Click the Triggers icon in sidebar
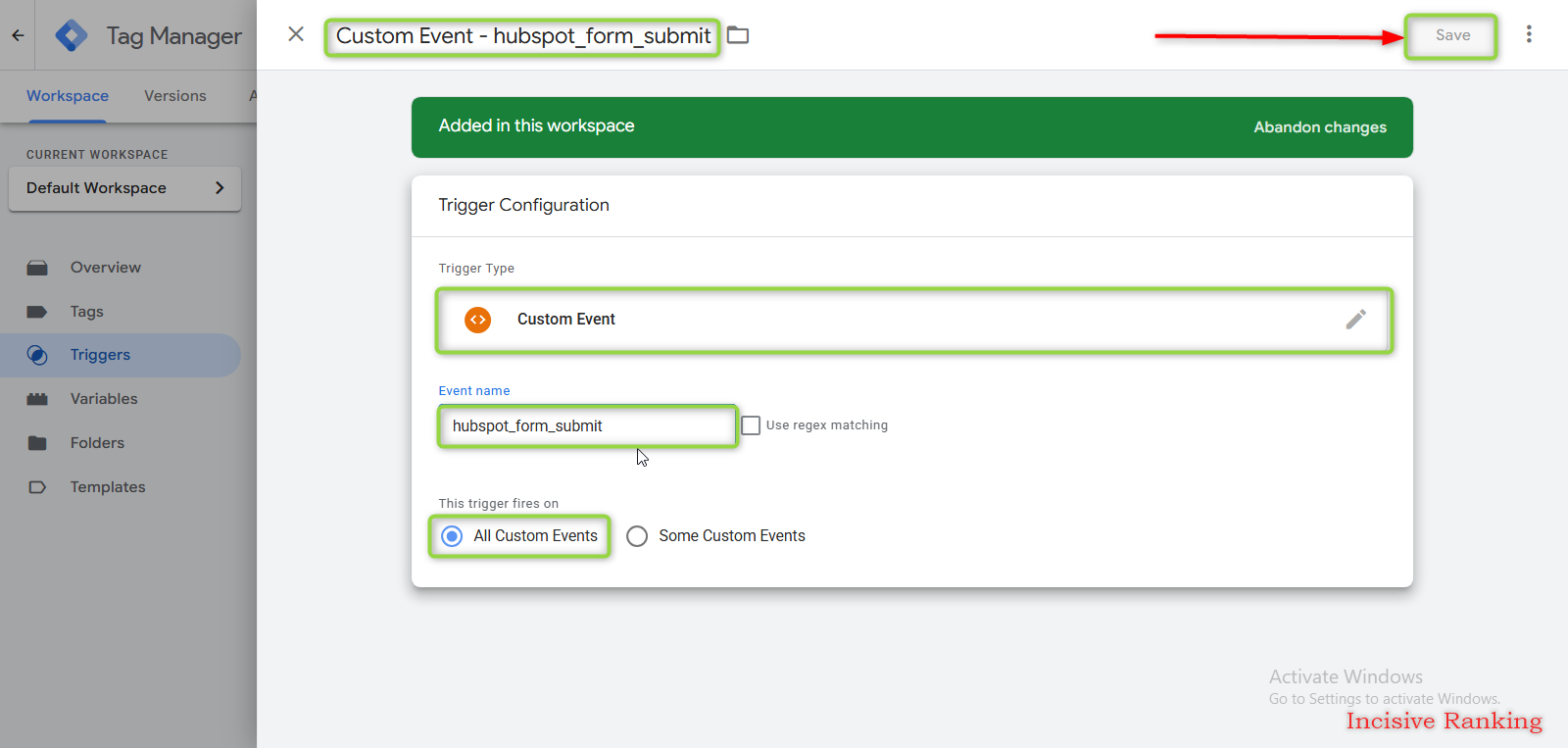Screen dimensions: 1568x748 (x=37, y=355)
